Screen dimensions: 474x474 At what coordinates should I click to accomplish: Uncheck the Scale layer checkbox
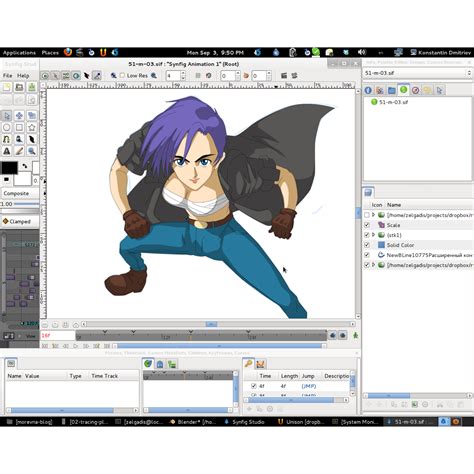(367, 225)
